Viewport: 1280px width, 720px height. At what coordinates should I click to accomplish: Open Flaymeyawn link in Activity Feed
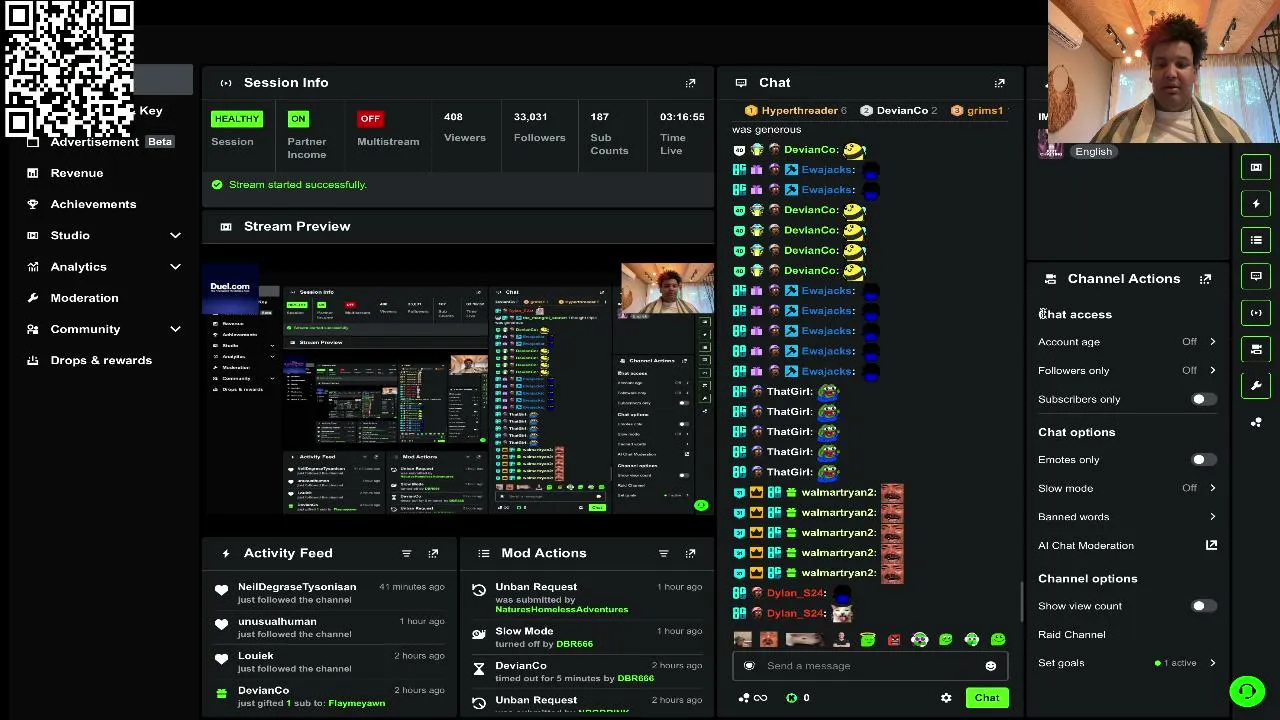(357, 703)
